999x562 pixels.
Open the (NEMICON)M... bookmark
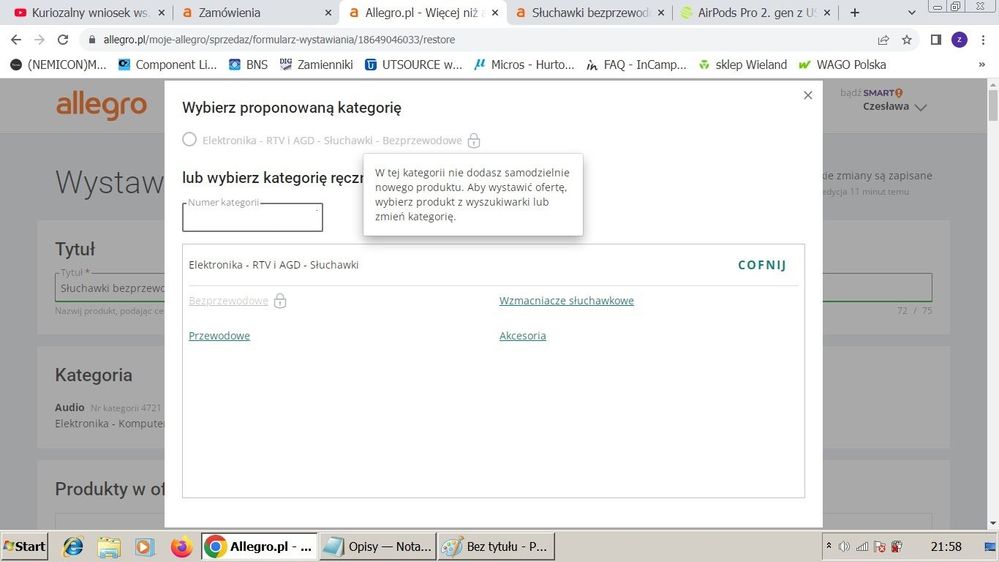coord(59,64)
